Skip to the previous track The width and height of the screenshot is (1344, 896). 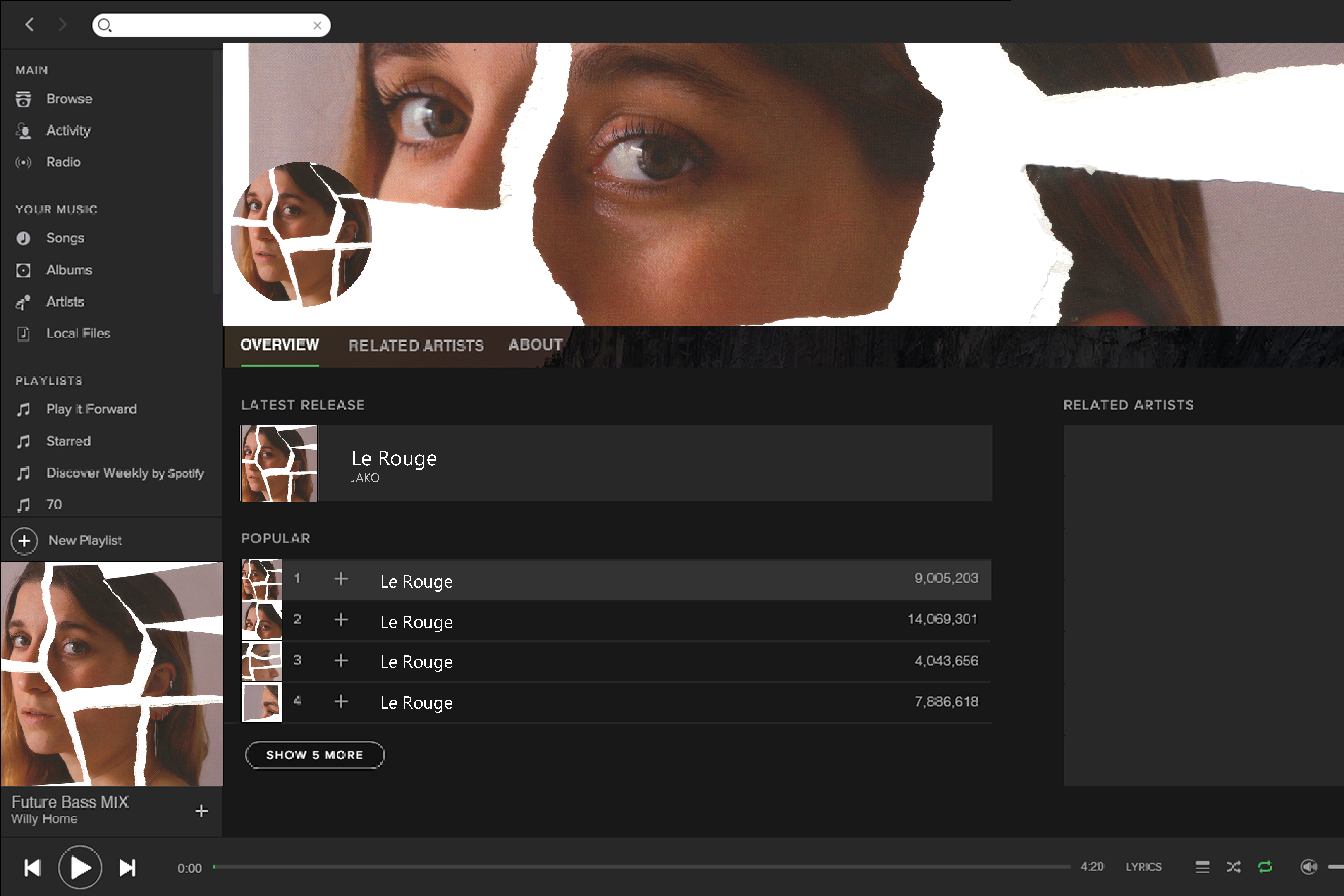pos(33,867)
